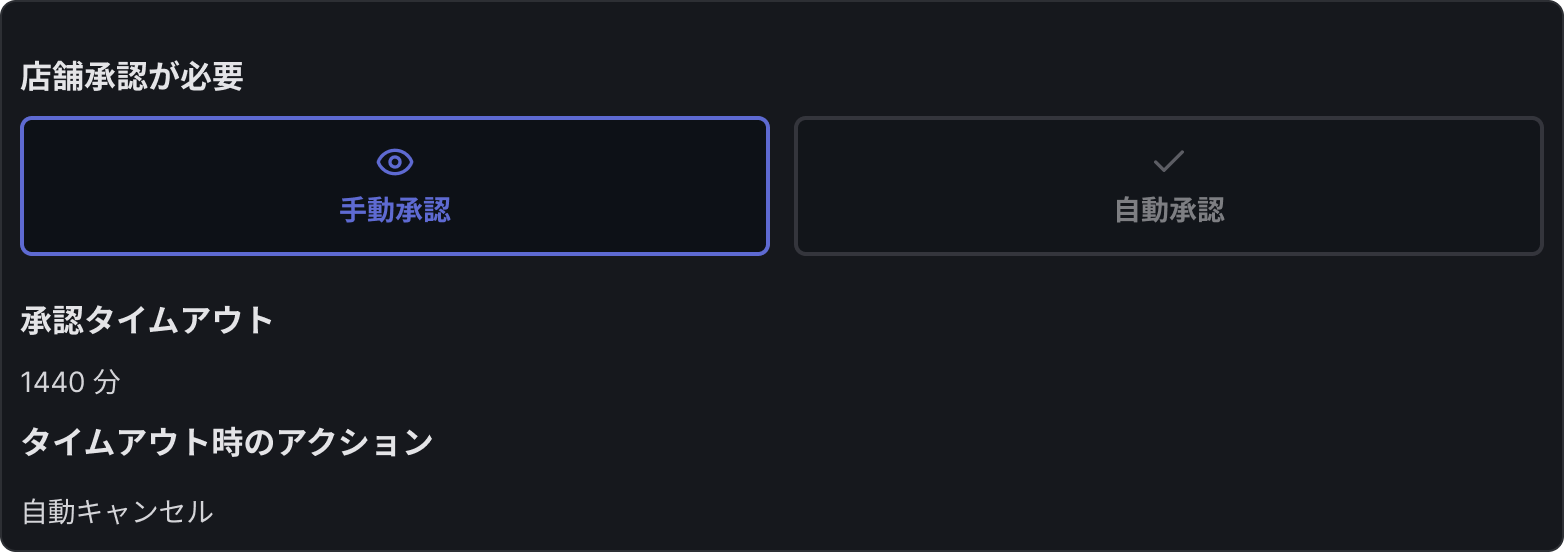
Task: Click the 分 unit beside 1440
Action: click(107, 382)
